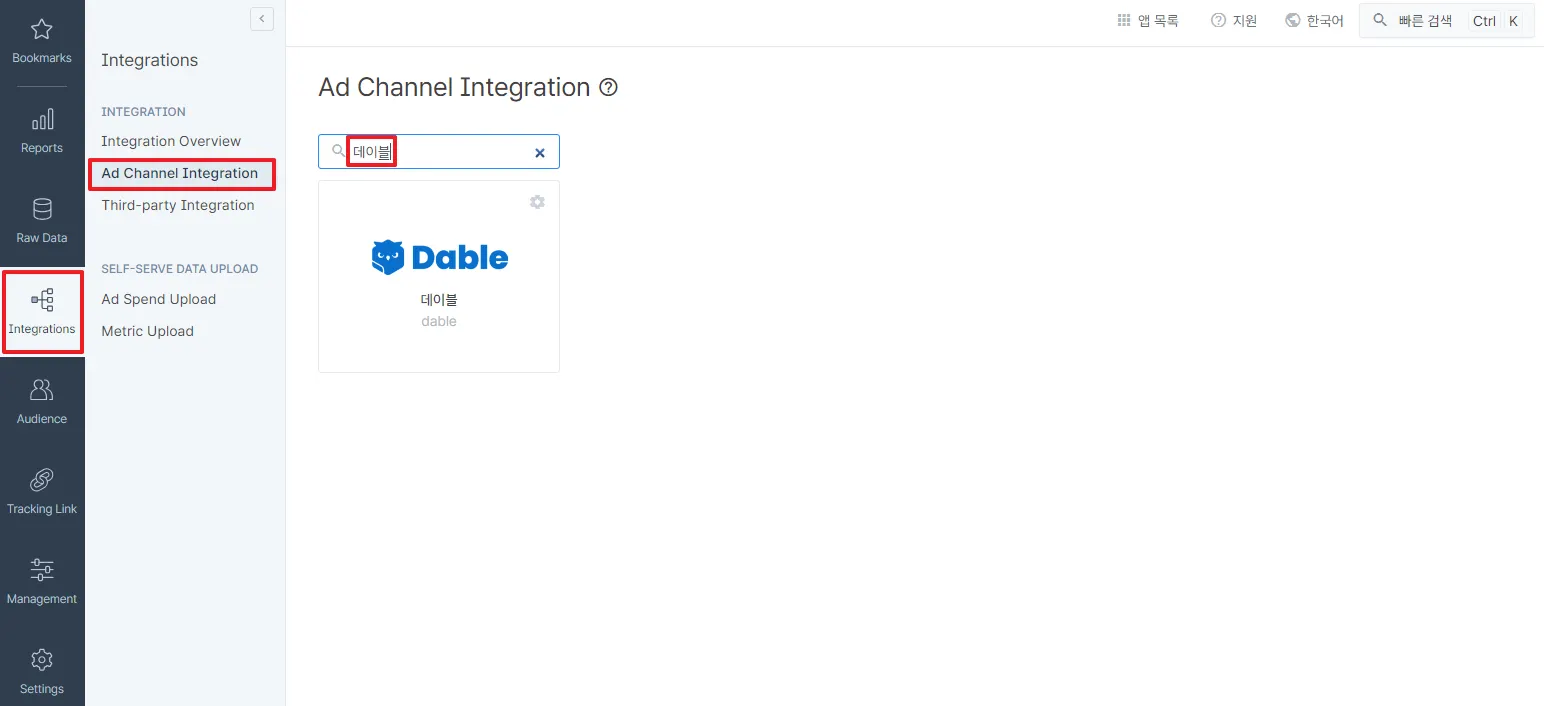Click the 지원 support link
The image size is (1544, 706).
1234,20
